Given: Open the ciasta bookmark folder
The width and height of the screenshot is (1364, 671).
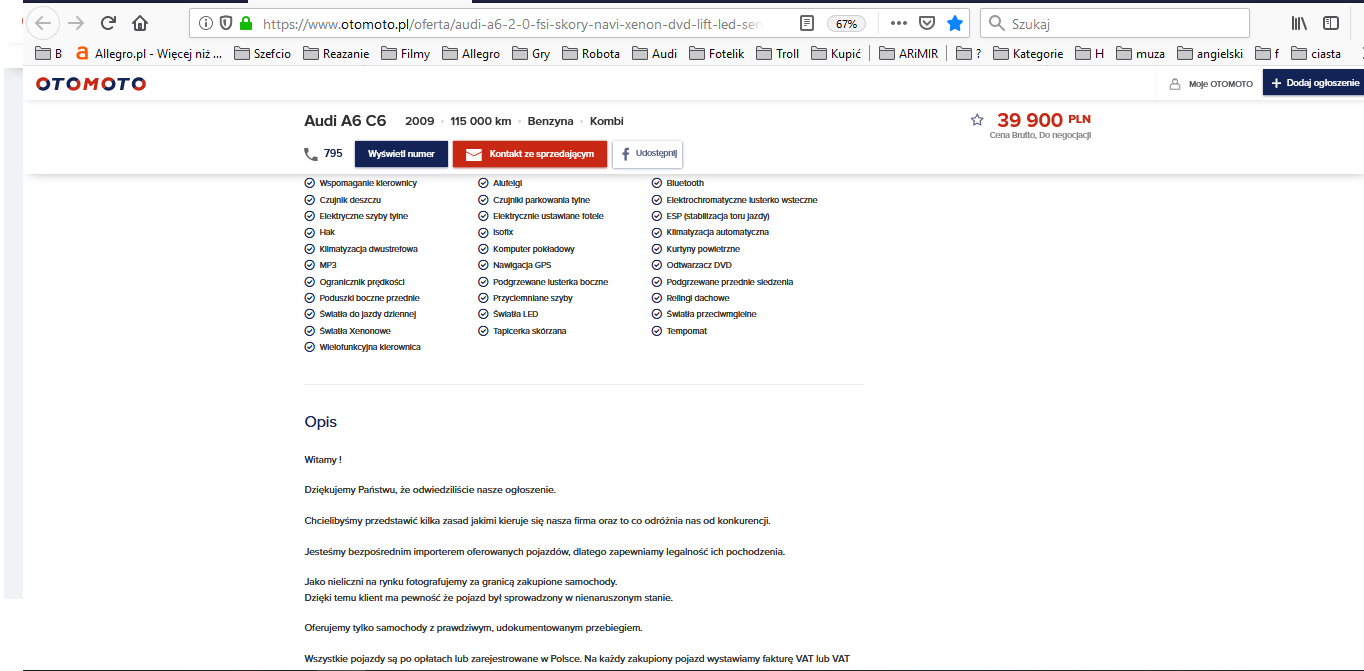Looking at the screenshot, I should [1317, 53].
